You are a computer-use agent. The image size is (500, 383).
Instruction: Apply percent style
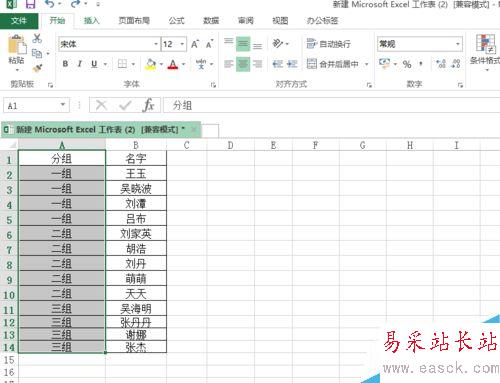click(x=407, y=64)
